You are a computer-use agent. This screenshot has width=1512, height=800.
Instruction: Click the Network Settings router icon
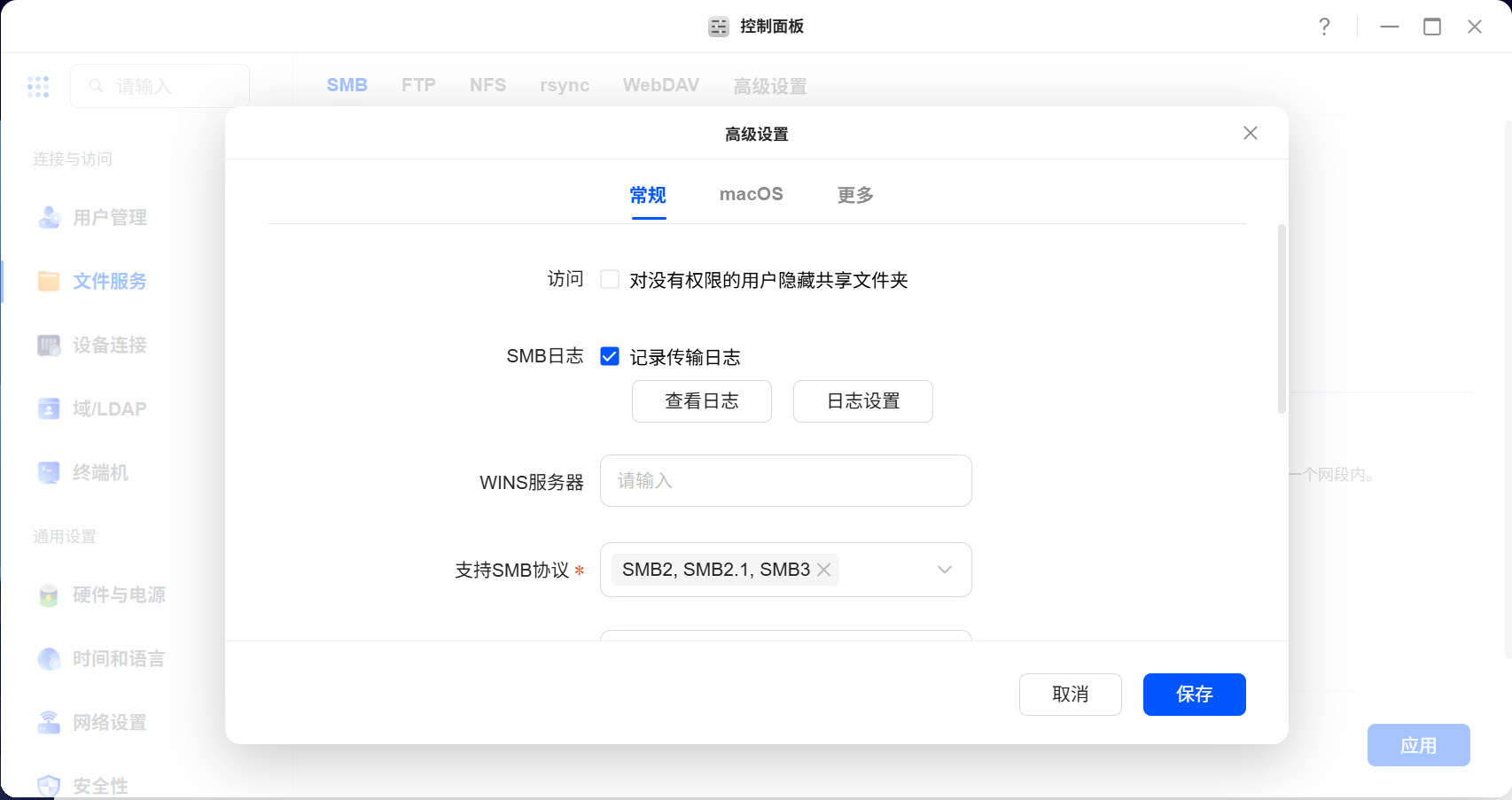[x=49, y=722]
